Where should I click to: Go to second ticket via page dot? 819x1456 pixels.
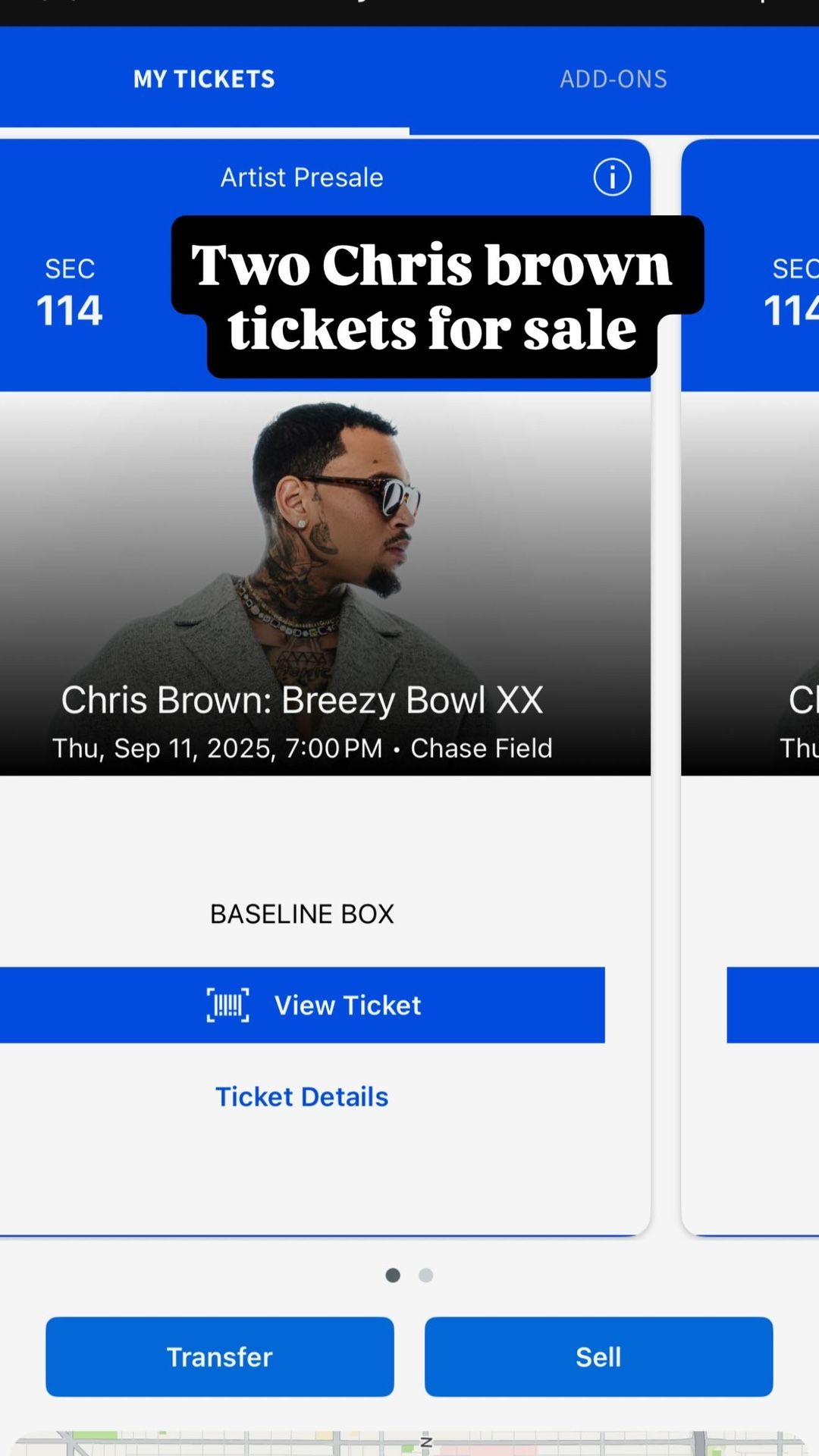(x=426, y=1276)
